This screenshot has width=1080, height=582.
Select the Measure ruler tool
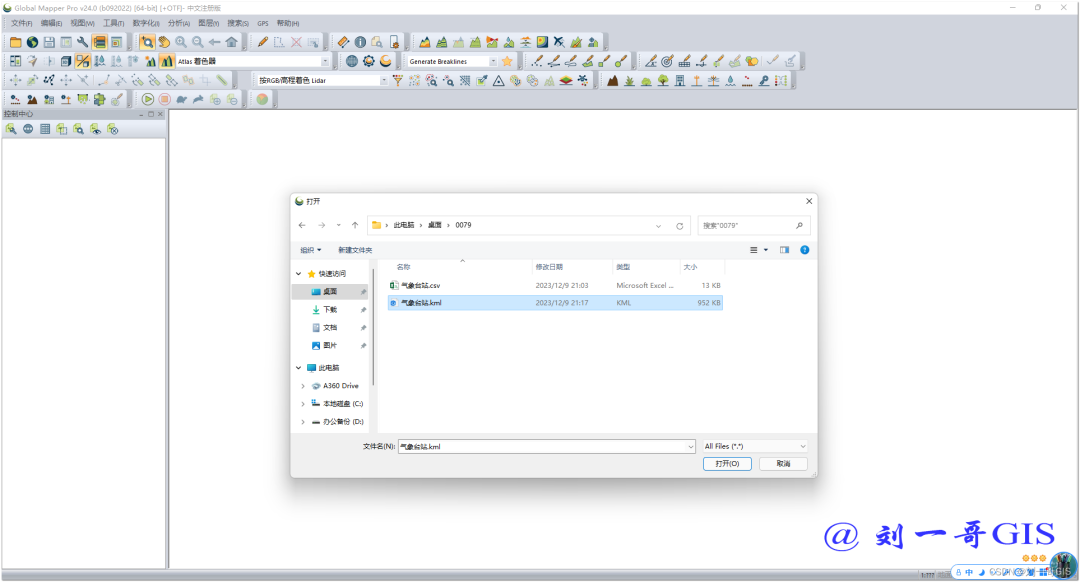343,42
